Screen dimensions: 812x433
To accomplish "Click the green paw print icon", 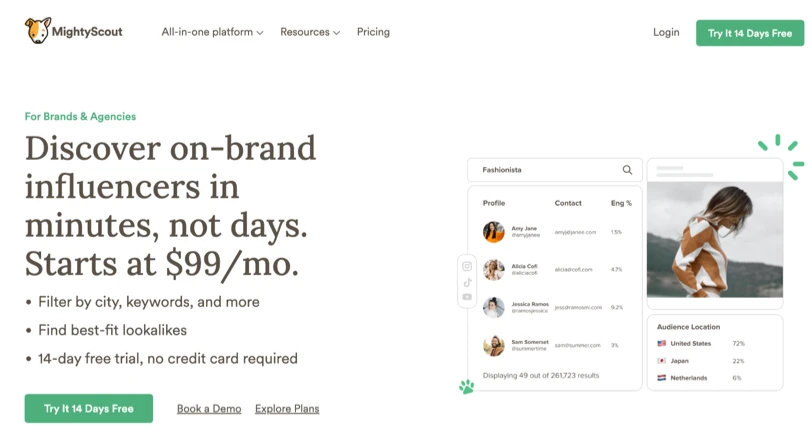I will pyautogui.click(x=466, y=385).
